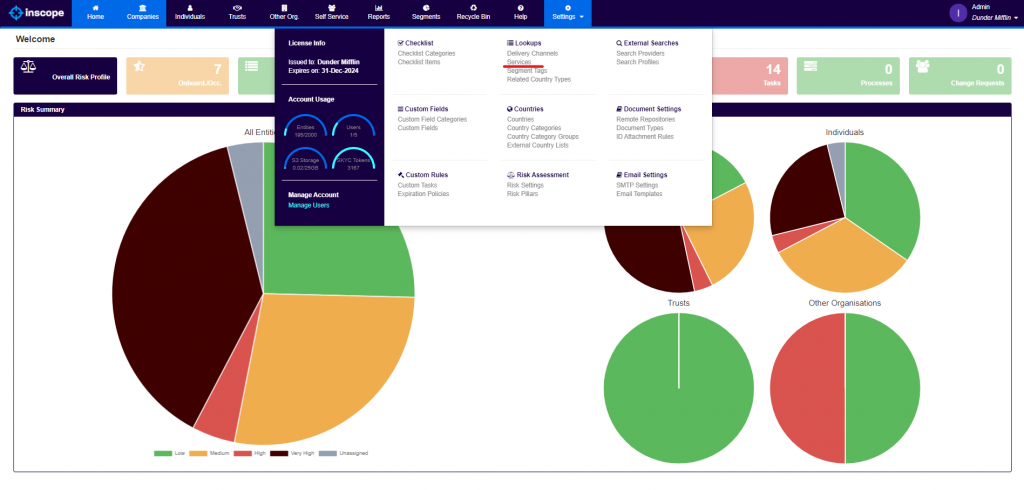Click the Inscope logo icon
1024x490 pixels.
pyautogui.click(x=16, y=12)
